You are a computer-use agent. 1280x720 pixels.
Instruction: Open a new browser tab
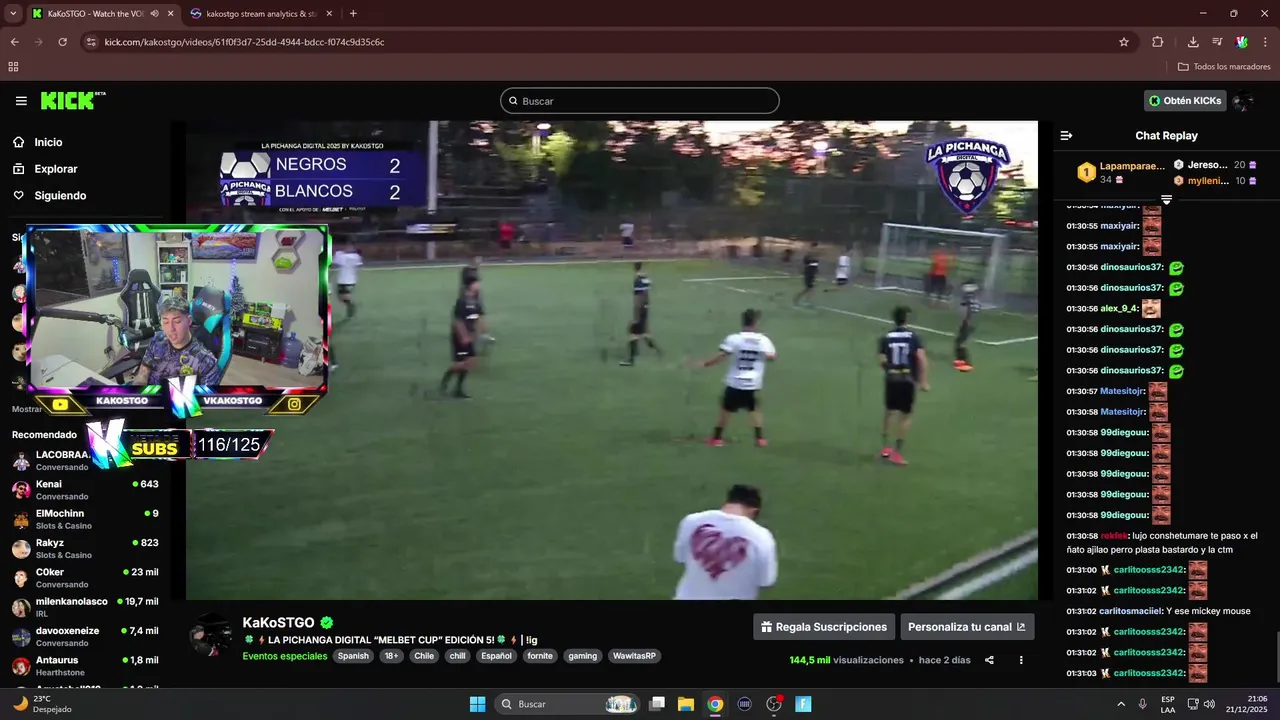(353, 14)
